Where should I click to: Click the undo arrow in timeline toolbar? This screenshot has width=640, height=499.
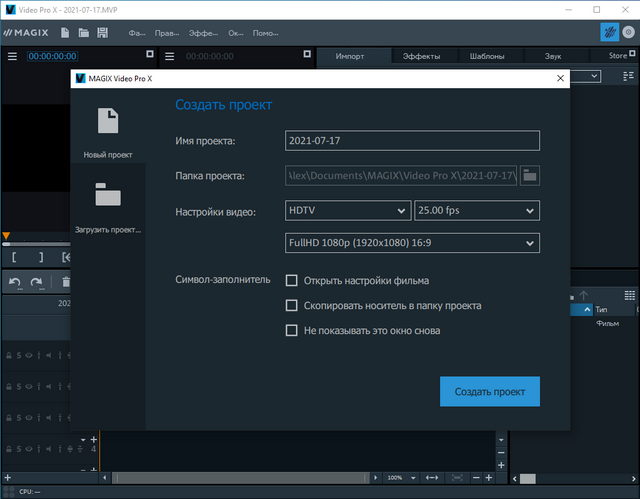pos(15,283)
